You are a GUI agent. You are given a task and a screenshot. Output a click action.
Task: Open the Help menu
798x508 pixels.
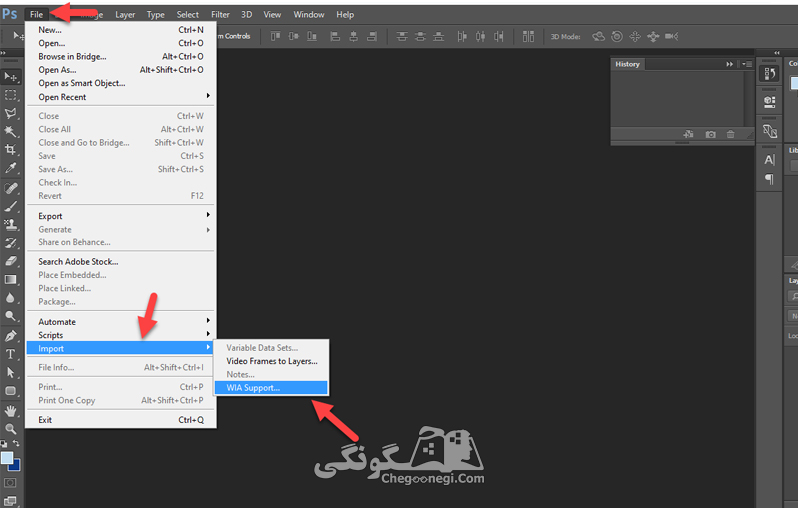click(345, 15)
